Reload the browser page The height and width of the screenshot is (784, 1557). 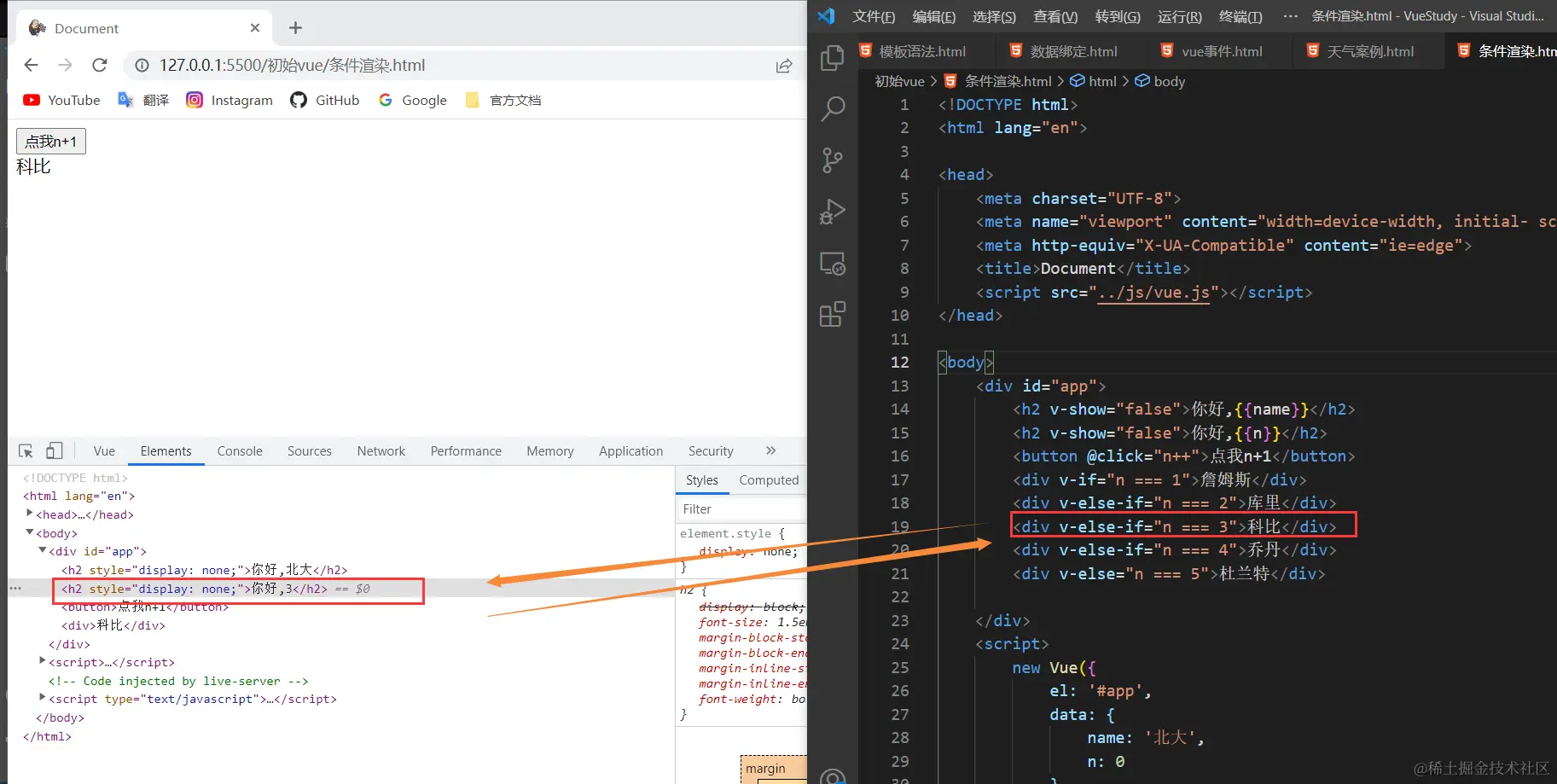[100, 65]
